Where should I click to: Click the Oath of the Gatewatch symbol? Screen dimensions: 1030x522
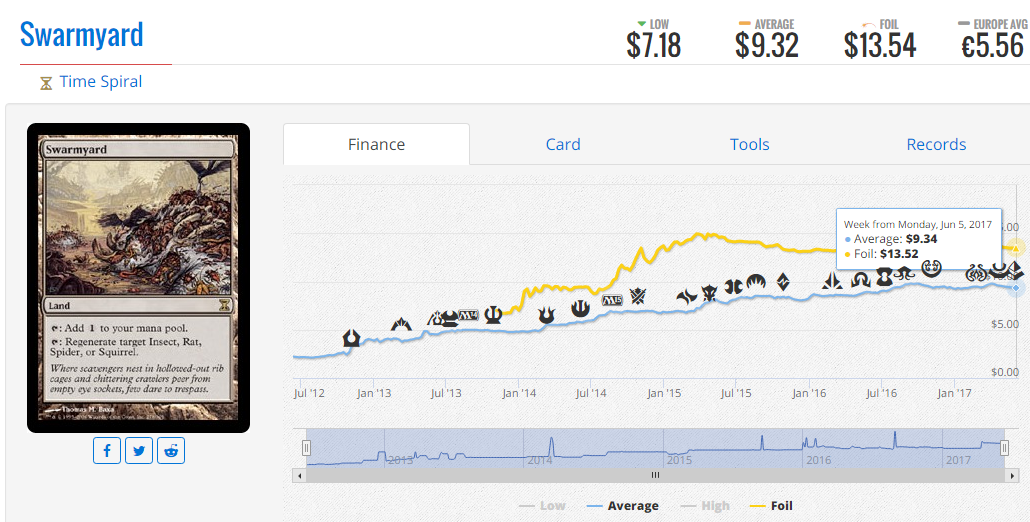coord(832,281)
